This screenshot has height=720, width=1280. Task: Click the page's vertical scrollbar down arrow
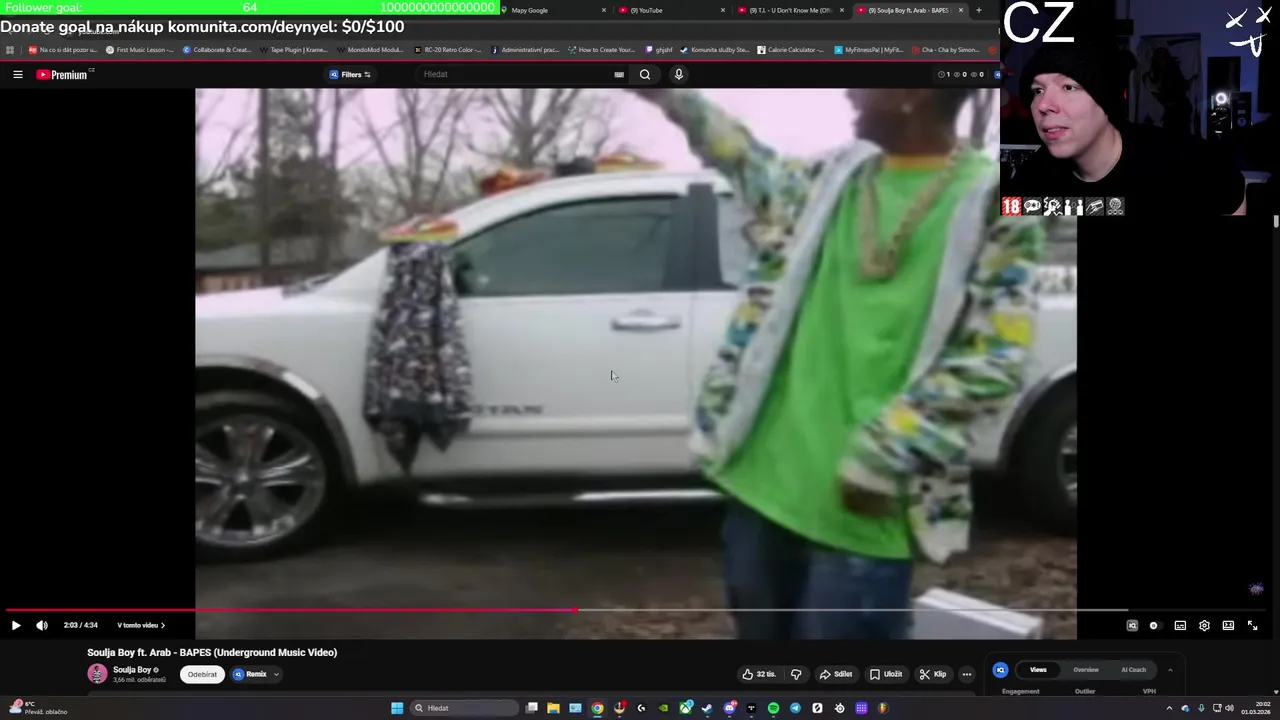(1276, 692)
